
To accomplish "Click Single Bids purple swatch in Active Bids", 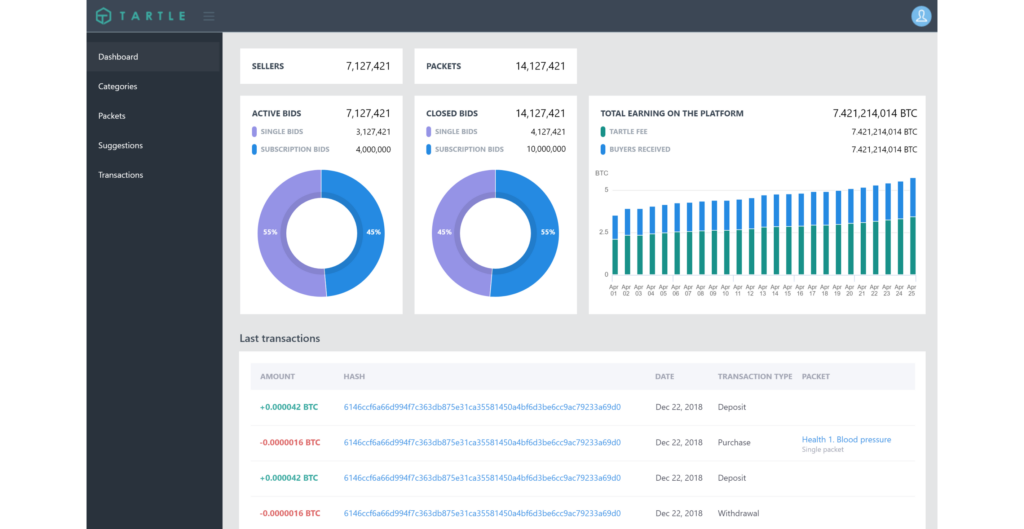I will [x=254, y=132].
